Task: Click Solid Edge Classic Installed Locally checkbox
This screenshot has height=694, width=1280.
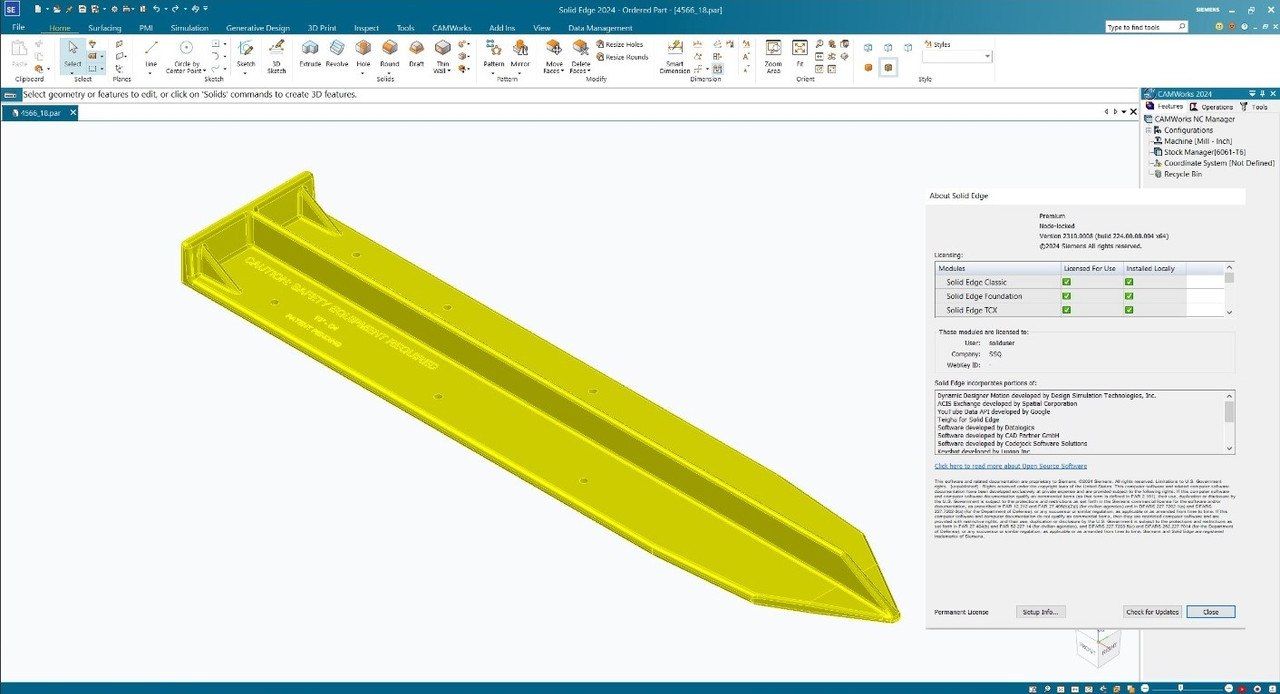Action: point(1129,282)
